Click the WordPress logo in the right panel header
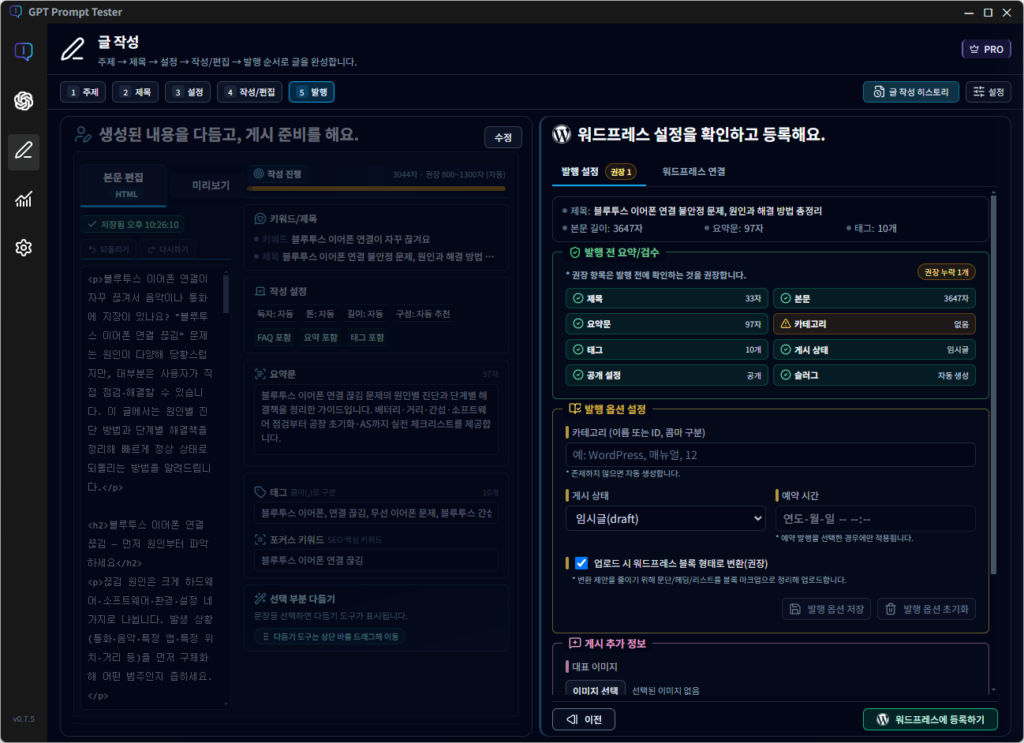Screen dimensions: 1024x743 pos(560,135)
